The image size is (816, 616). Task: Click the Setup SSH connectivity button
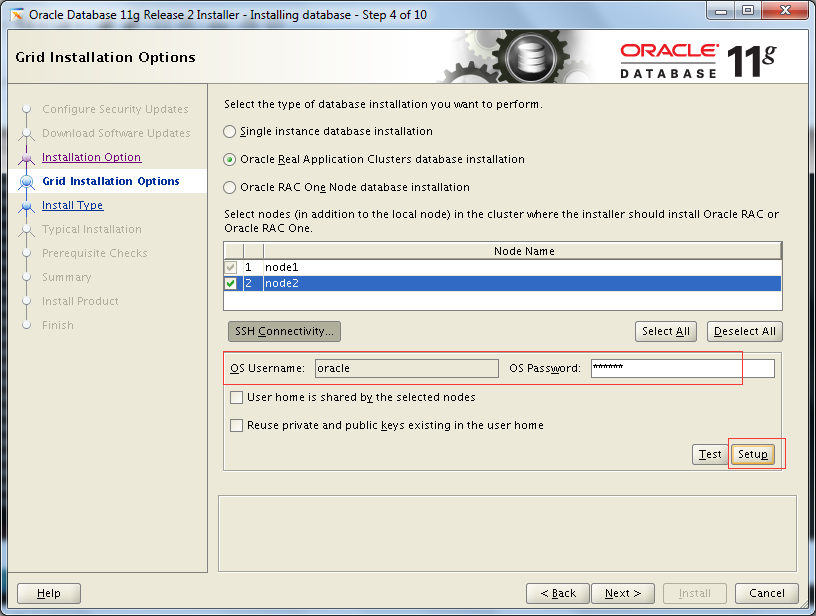click(753, 454)
